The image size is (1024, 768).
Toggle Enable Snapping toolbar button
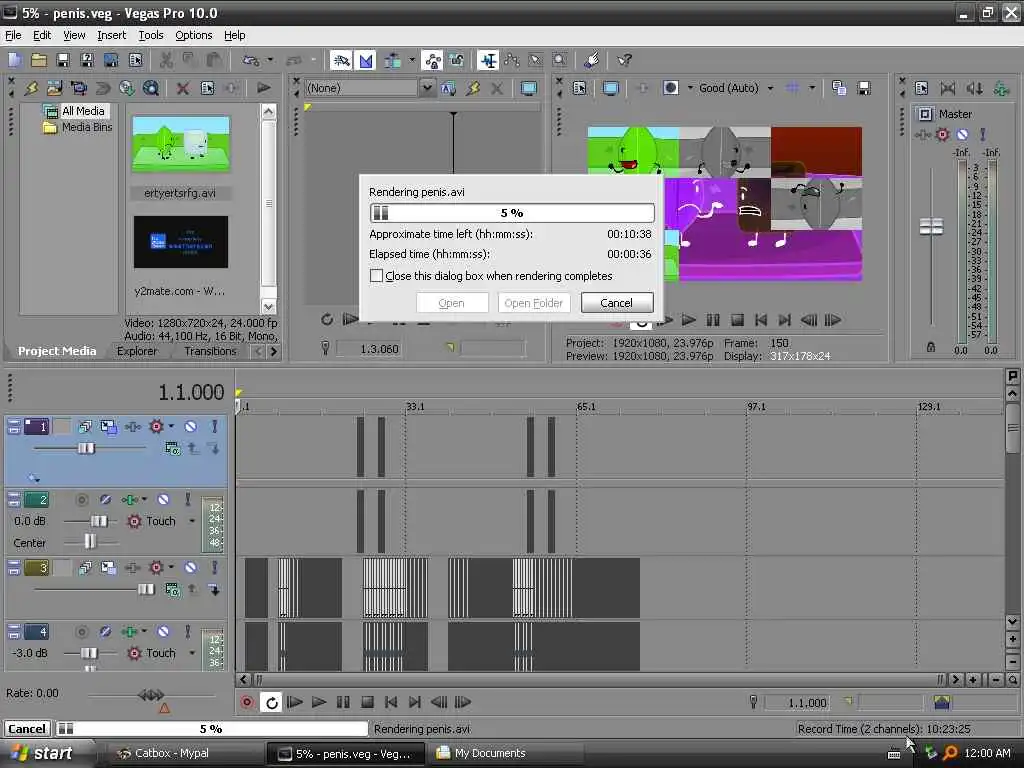(341, 61)
